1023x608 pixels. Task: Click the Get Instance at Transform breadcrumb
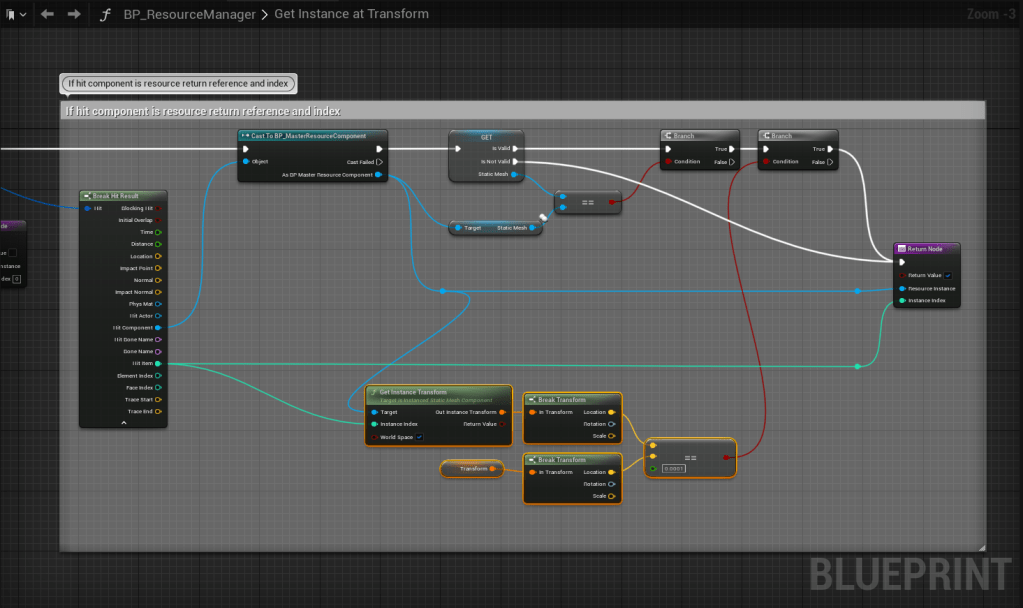(x=352, y=14)
